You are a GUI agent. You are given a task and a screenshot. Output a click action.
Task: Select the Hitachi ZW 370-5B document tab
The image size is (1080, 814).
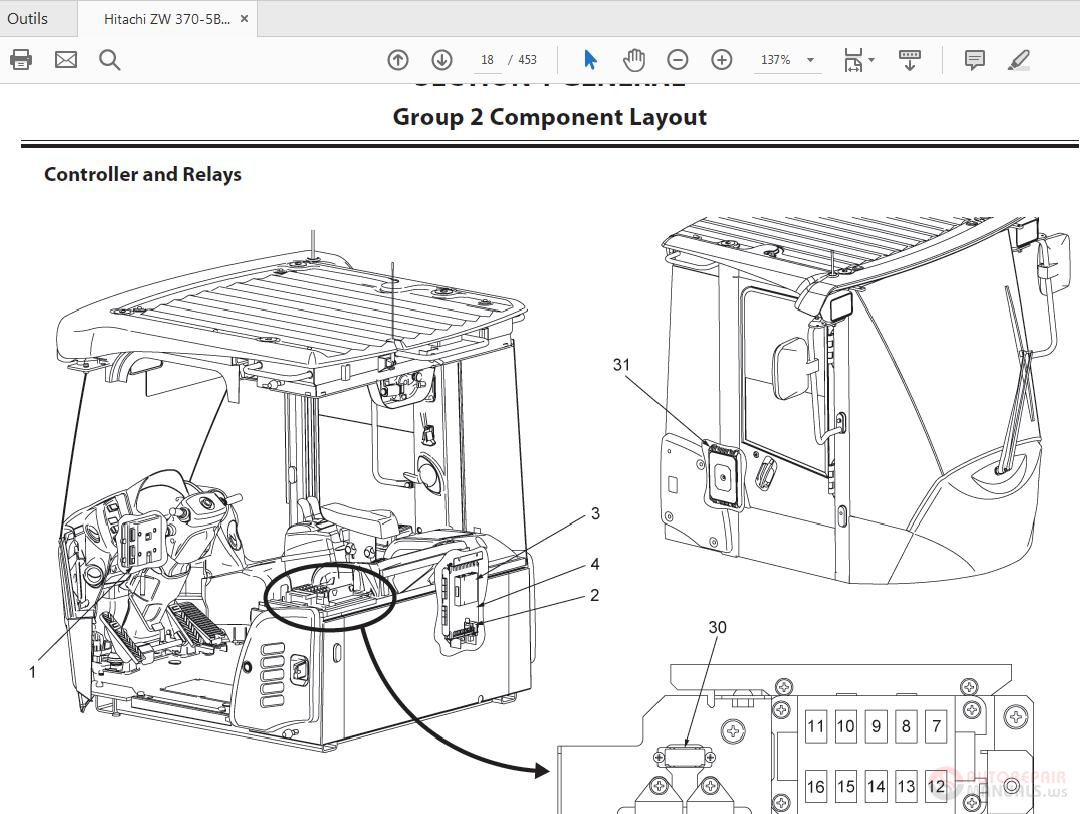[x=165, y=17]
